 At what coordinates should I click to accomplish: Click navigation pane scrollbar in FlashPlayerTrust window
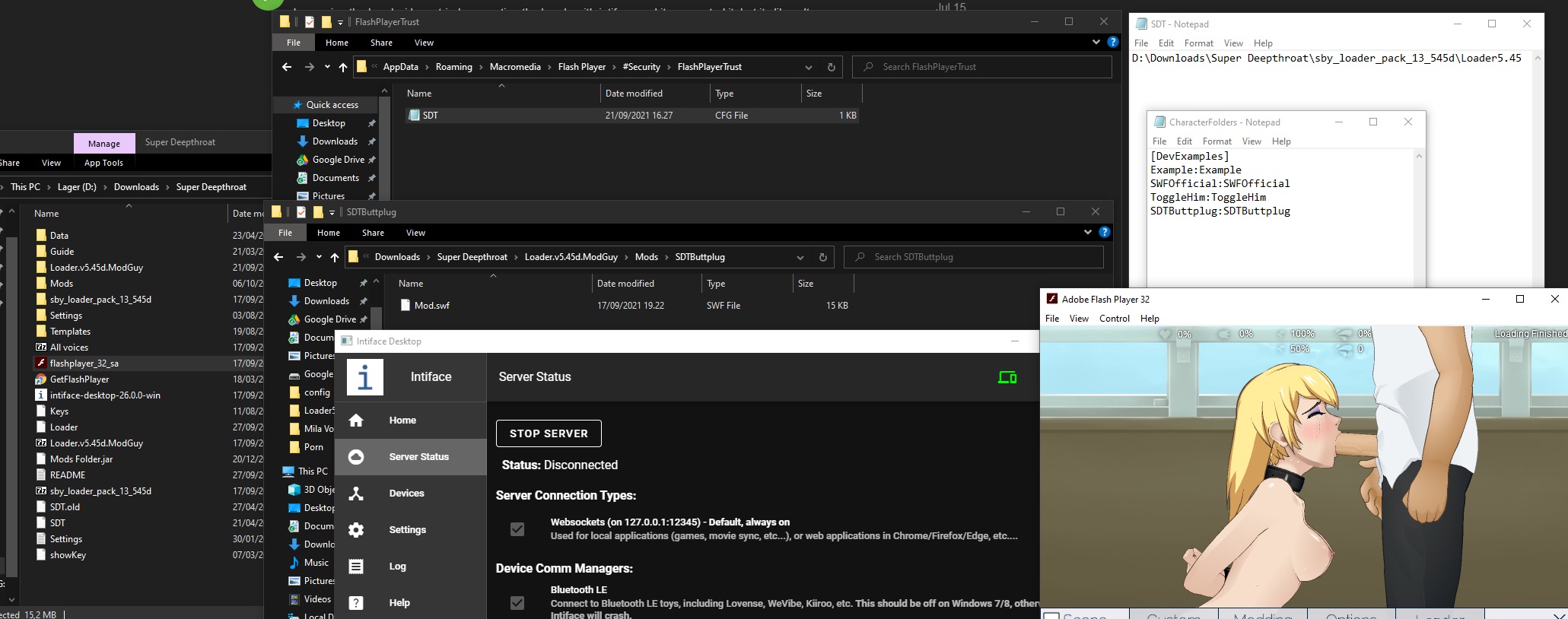click(x=384, y=141)
